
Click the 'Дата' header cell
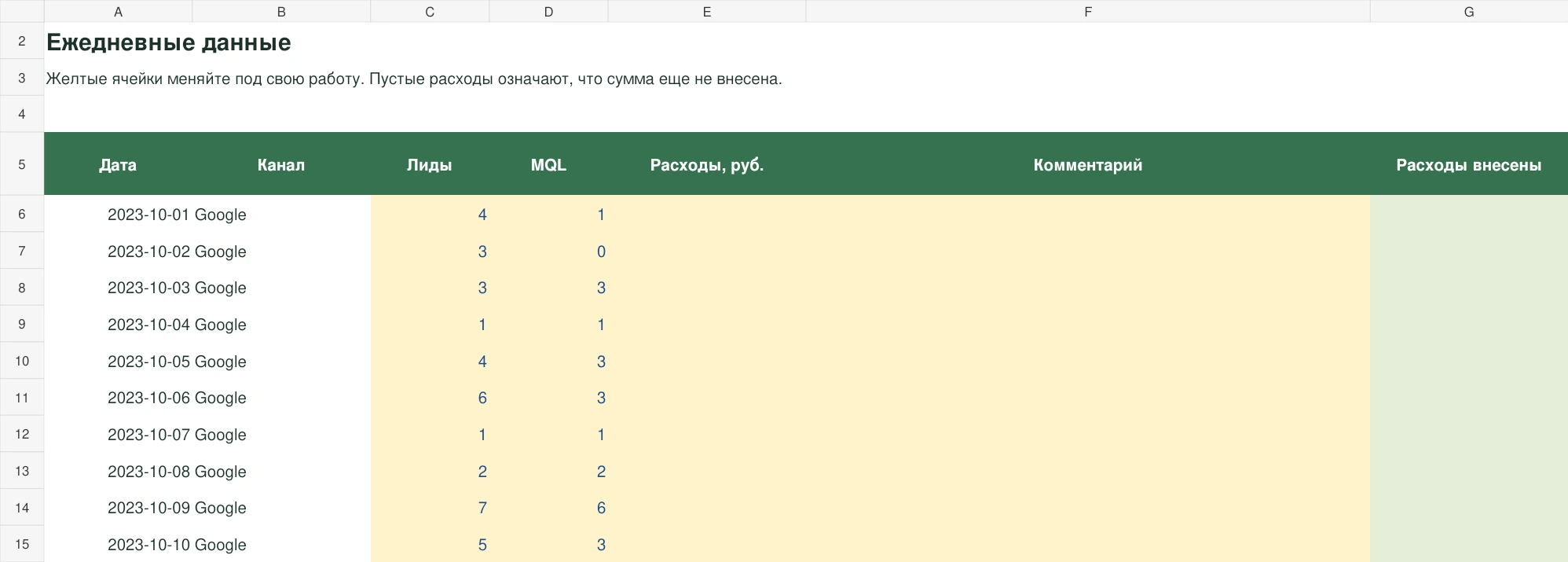118,164
